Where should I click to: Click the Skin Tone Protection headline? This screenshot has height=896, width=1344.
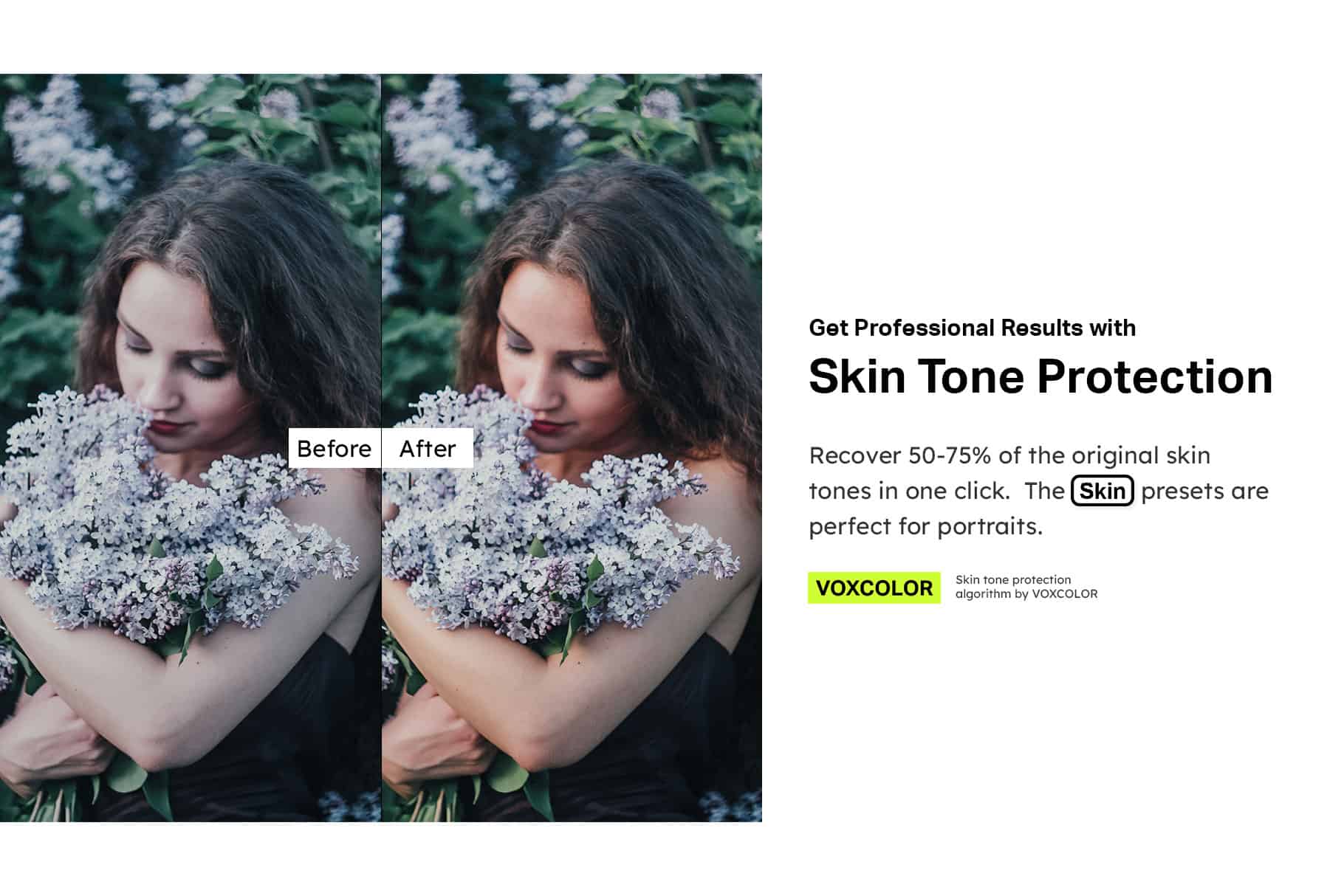click(x=1040, y=376)
